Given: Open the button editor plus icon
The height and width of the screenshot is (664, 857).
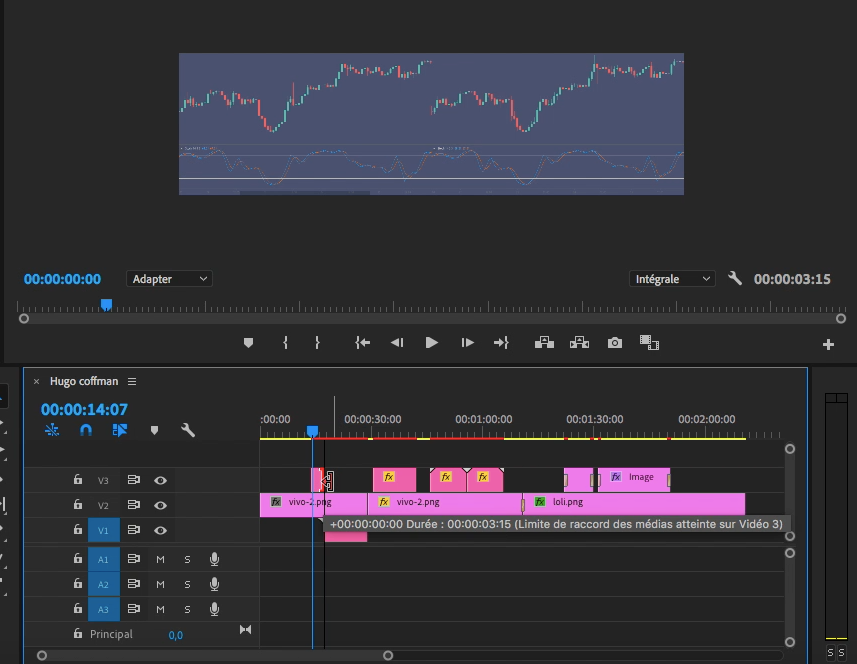Looking at the screenshot, I should click(828, 345).
